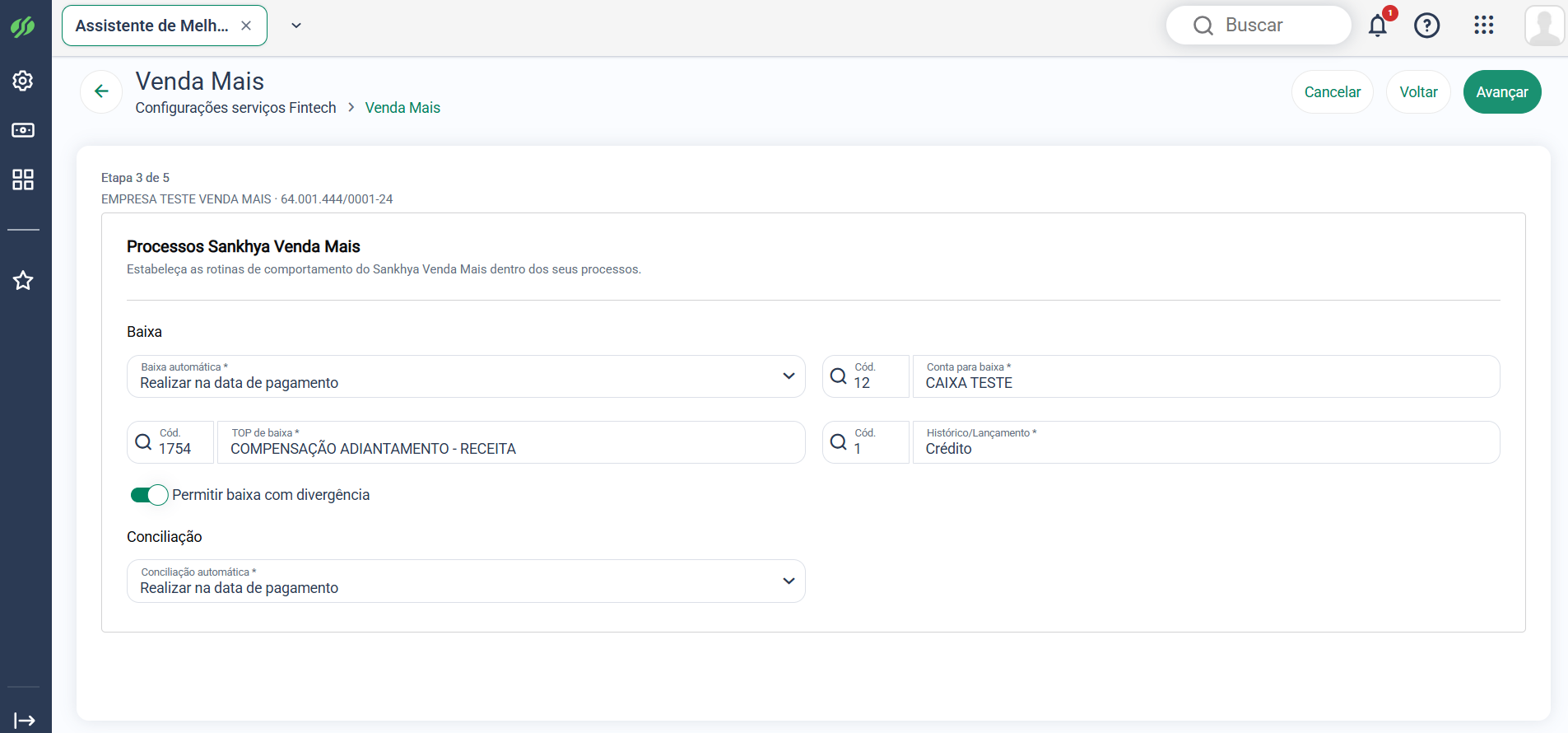Search lookup for Conta para baixa code

point(838,376)
